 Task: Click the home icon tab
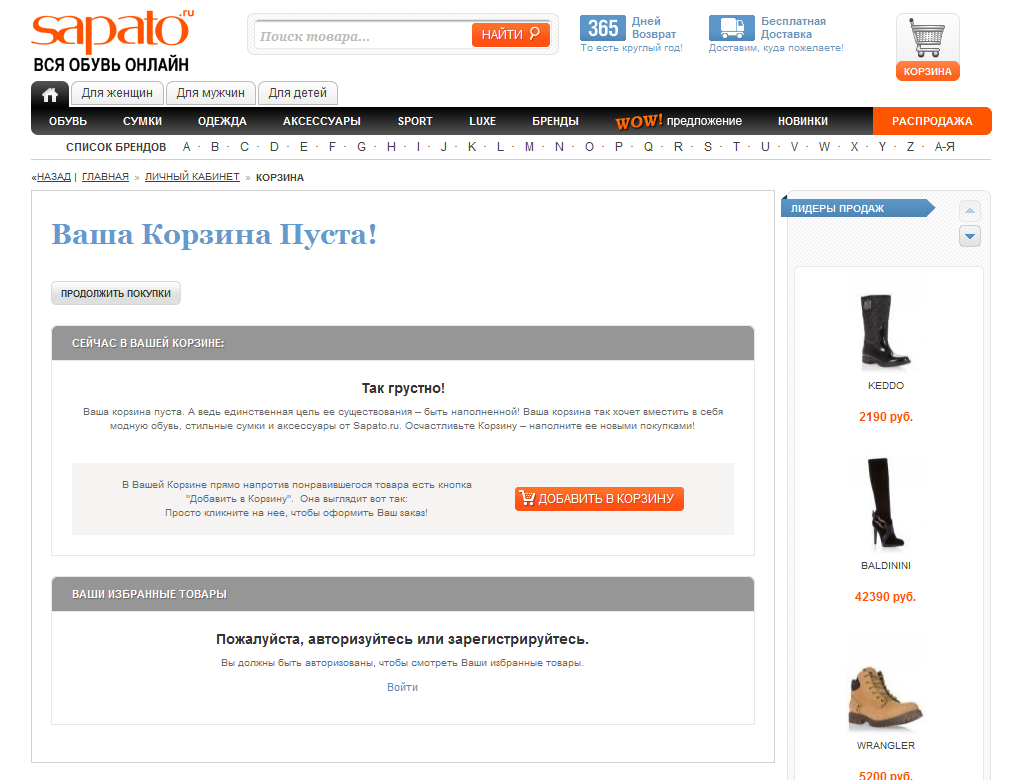49,94
